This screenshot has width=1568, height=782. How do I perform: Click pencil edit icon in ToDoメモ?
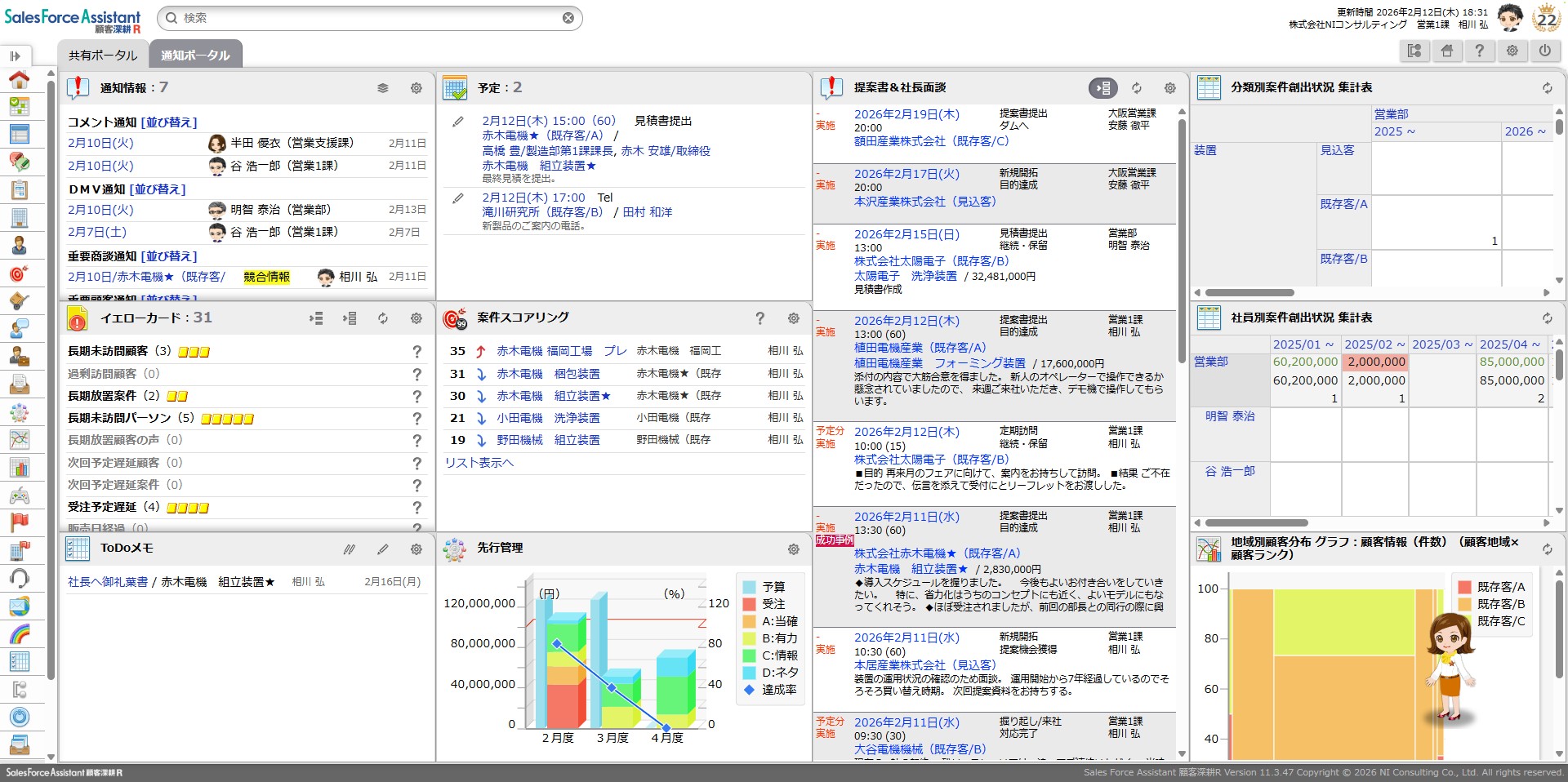coord(383,549)
